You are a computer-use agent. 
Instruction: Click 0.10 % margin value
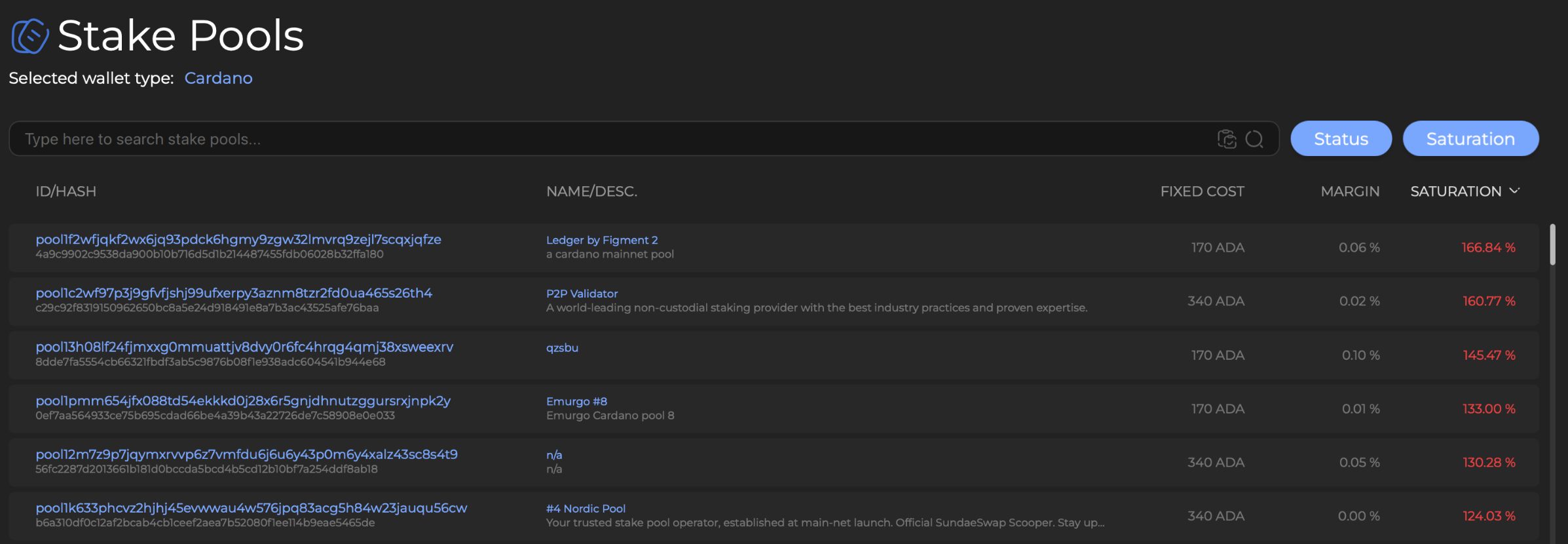(x=1360, y=355)
